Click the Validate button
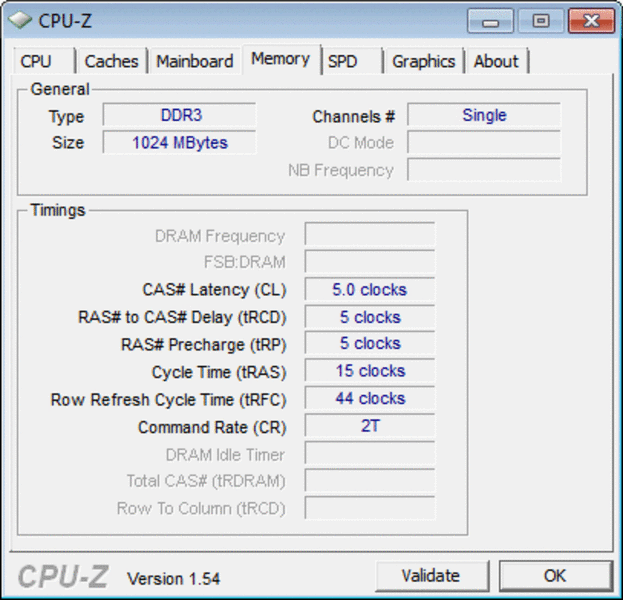 click(x=432, y=575)
